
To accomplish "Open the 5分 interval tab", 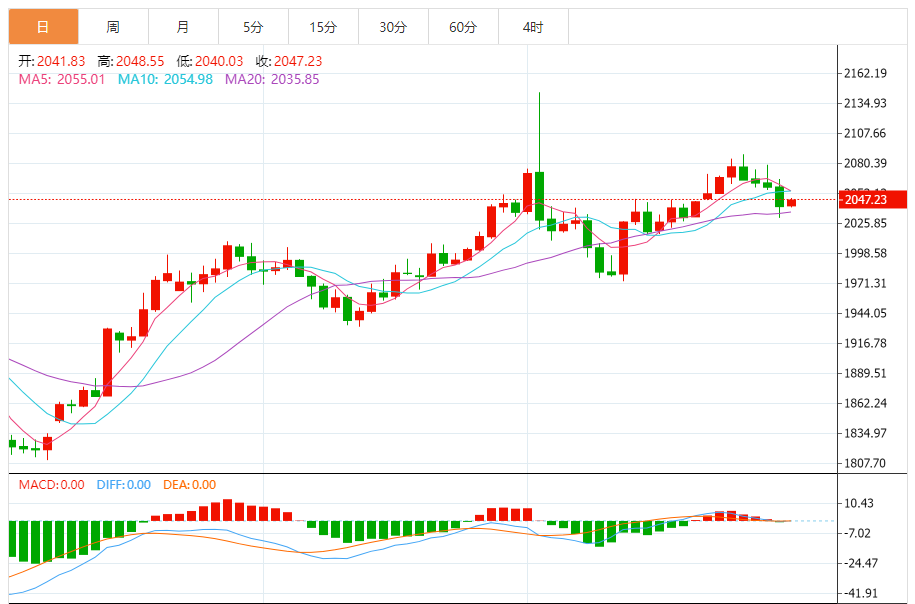I will (253, 27).
